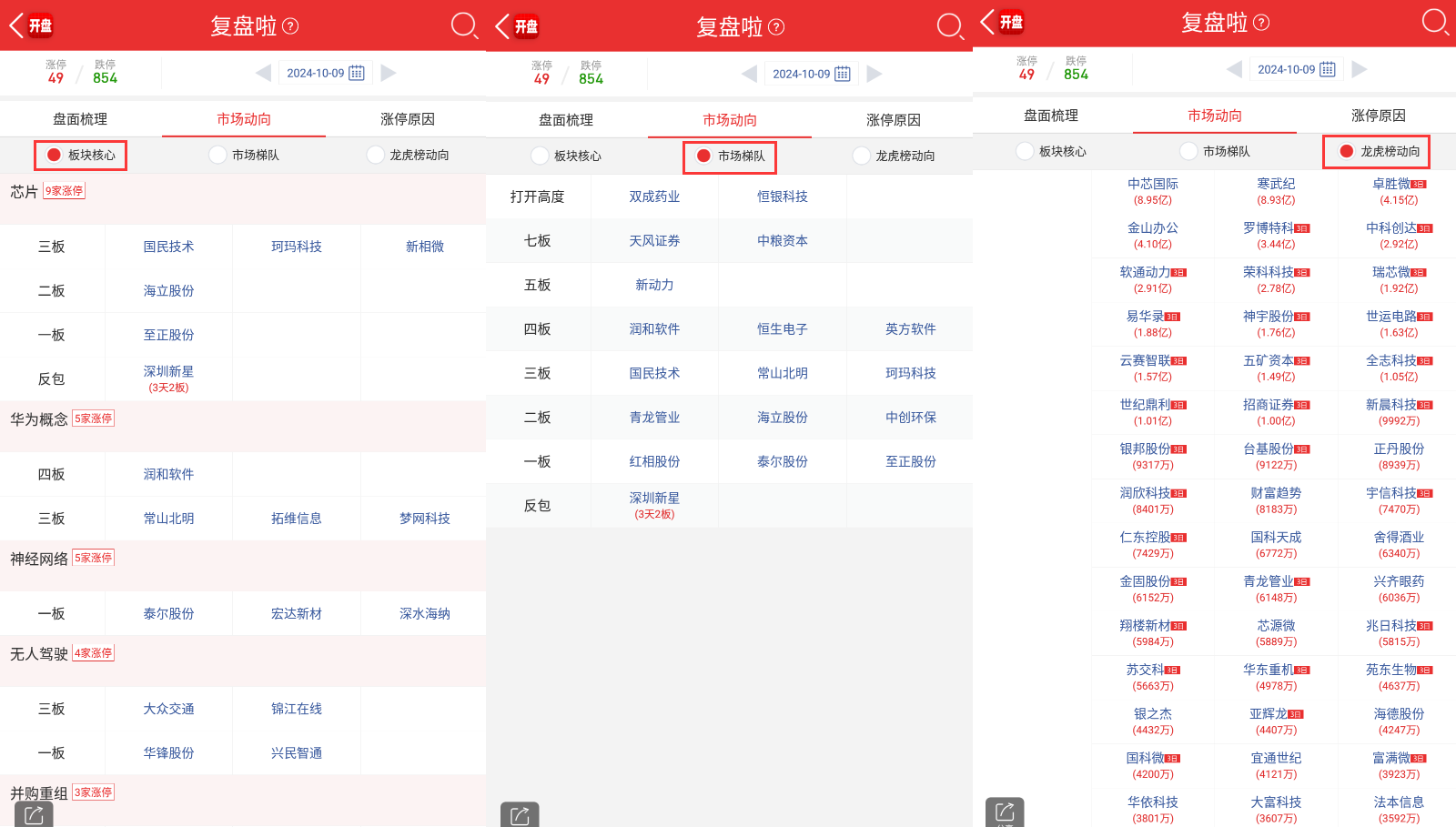Open 英方软件 in 四板 row
Viewport: 1456px width, 827px height.
(x=911, y=329)
